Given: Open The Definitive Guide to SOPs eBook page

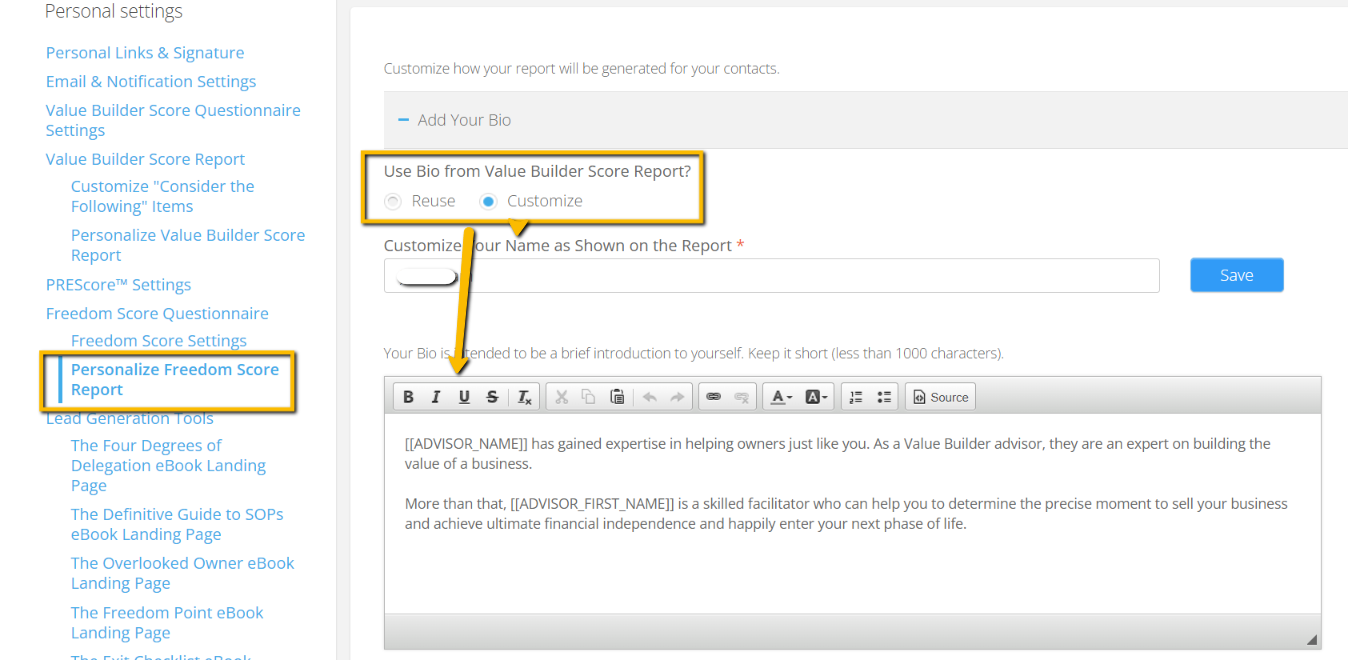Looking at the screenshot, I should (x=177, y=524).
